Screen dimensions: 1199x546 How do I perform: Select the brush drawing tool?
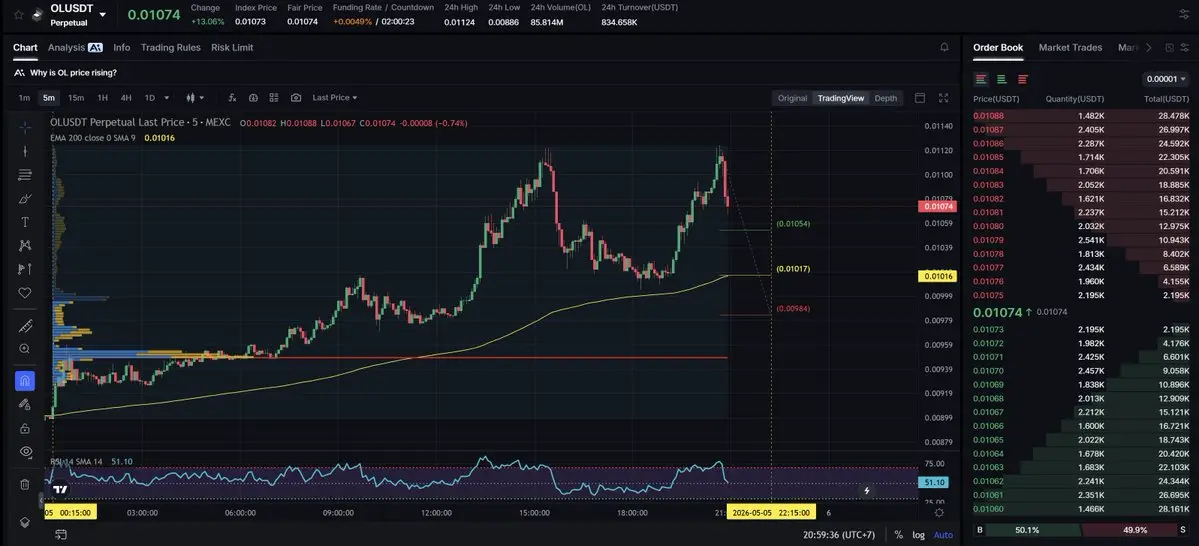(24, 199)
